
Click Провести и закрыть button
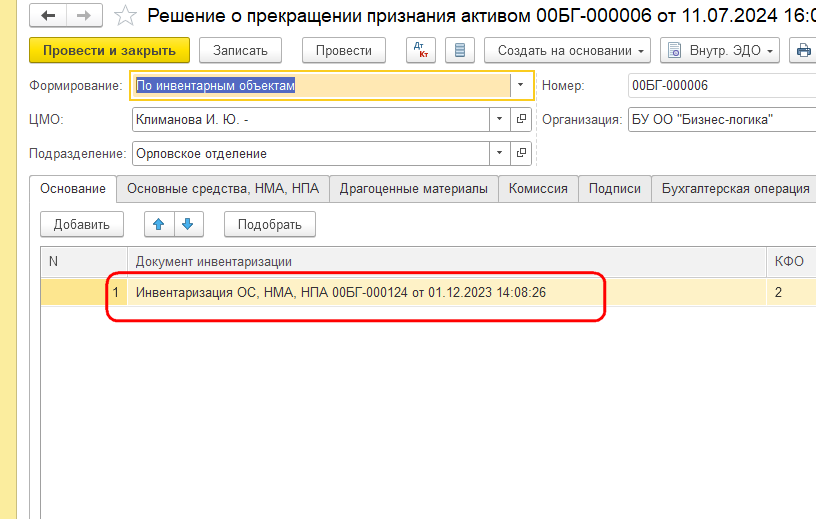(x=109, y=50)
